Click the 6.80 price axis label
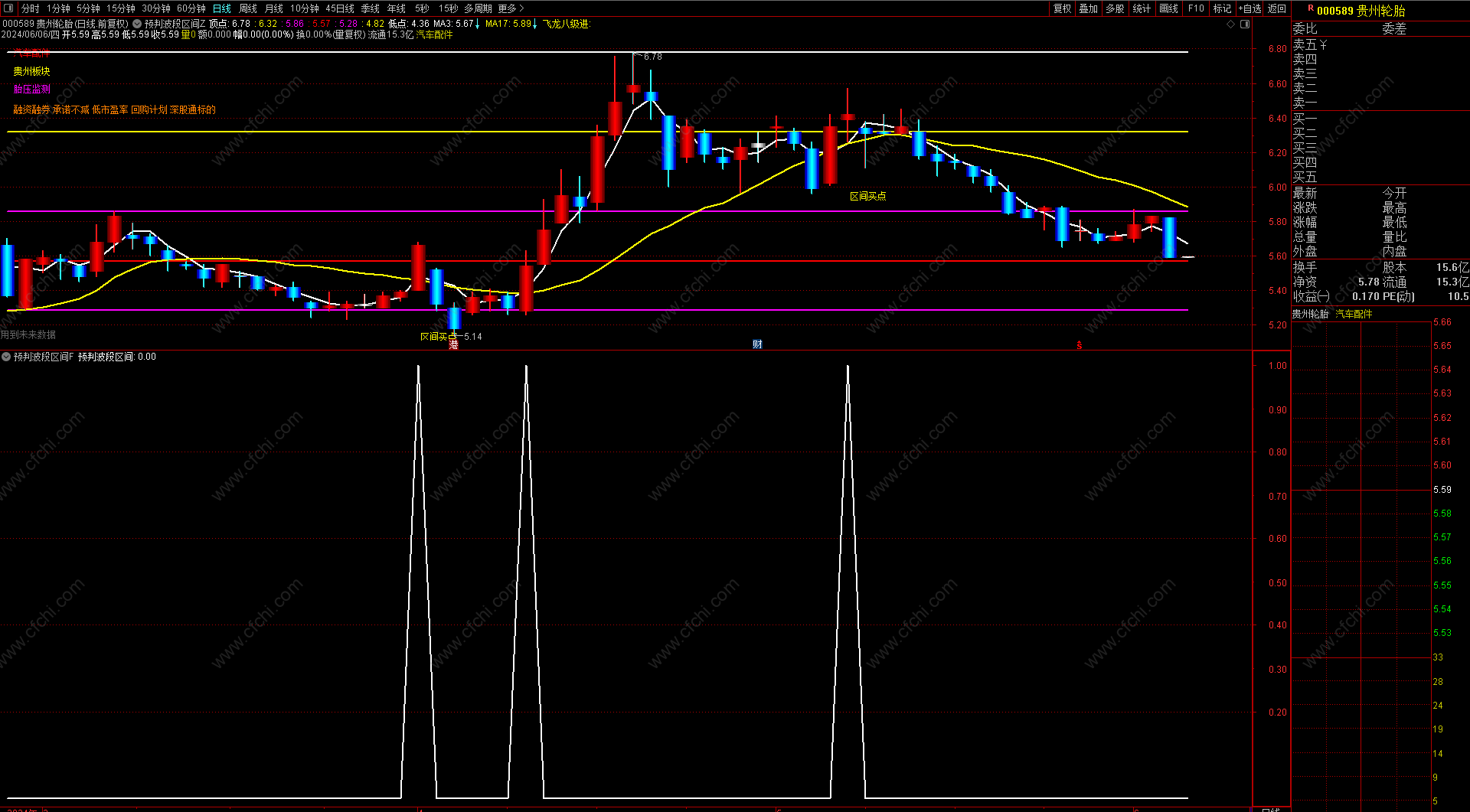This screenshot has width=1470, height=812. coord(1278,49)
